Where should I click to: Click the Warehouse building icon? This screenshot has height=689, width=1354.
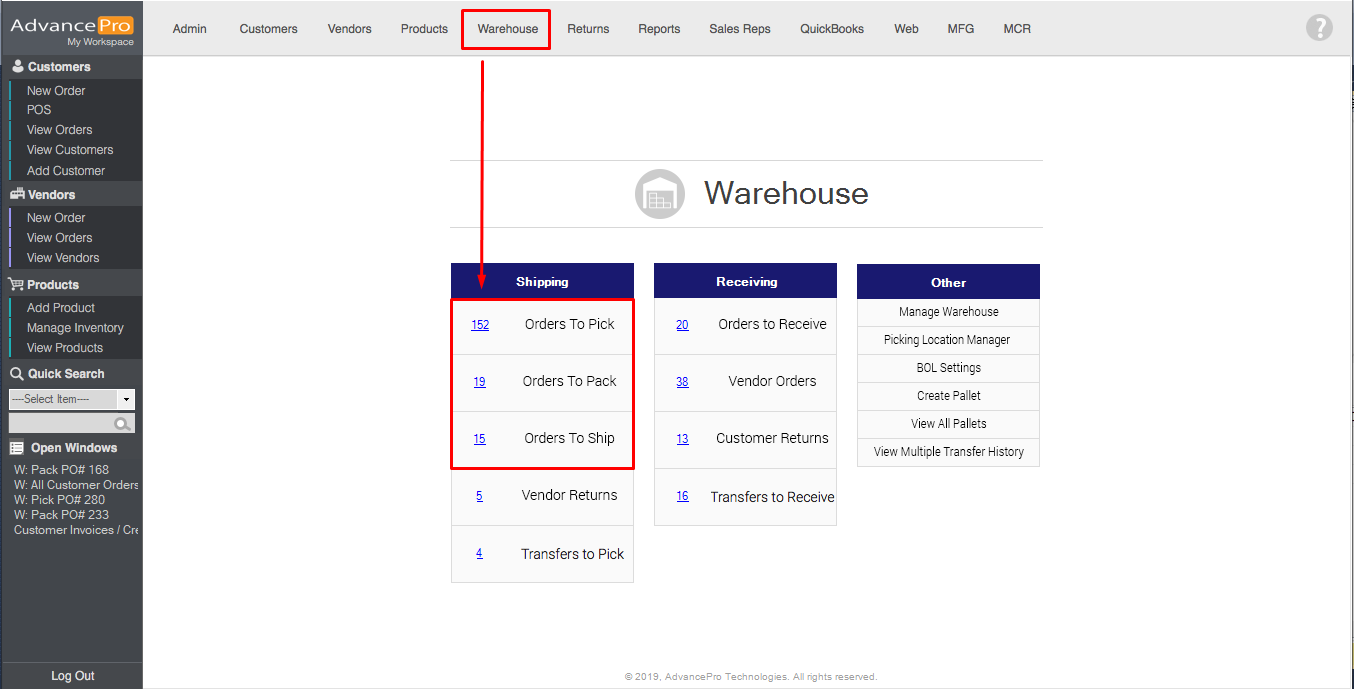(x=659, y=194)
